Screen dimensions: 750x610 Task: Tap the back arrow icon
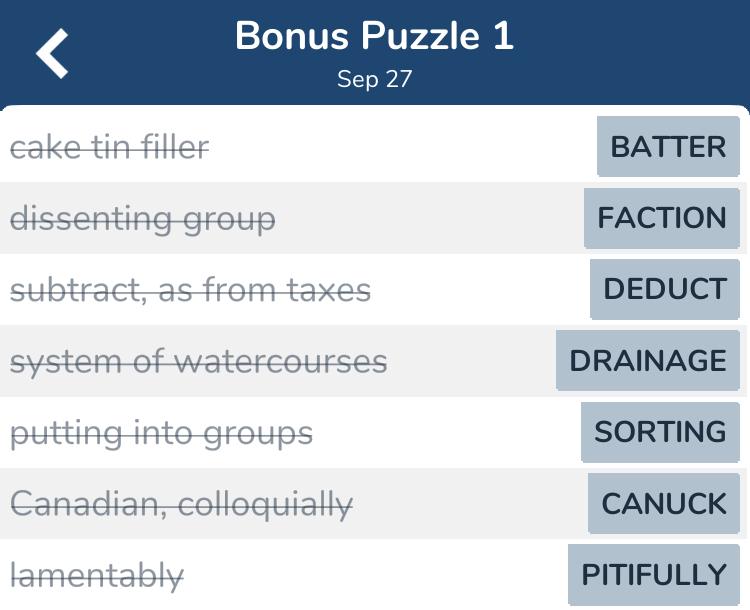[53, 53]
